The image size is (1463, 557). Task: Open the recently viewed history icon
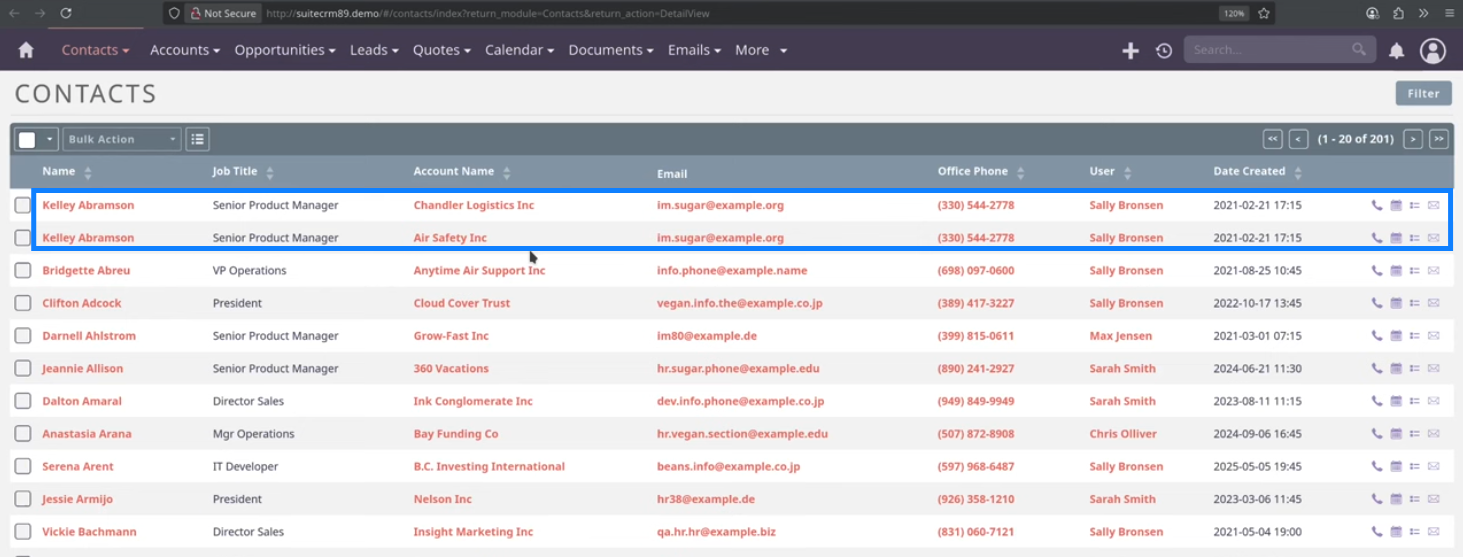point(1164,50)
